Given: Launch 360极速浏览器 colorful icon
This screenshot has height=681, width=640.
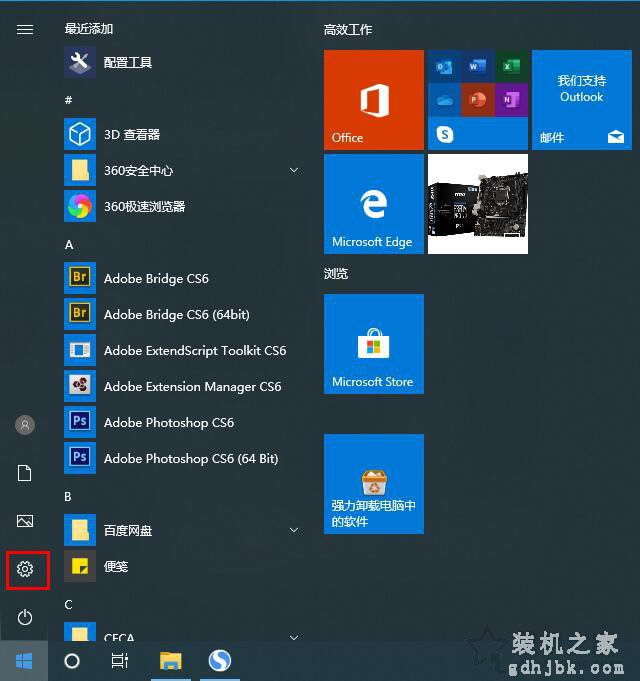Looking at the screenshot, I should 80,206.
